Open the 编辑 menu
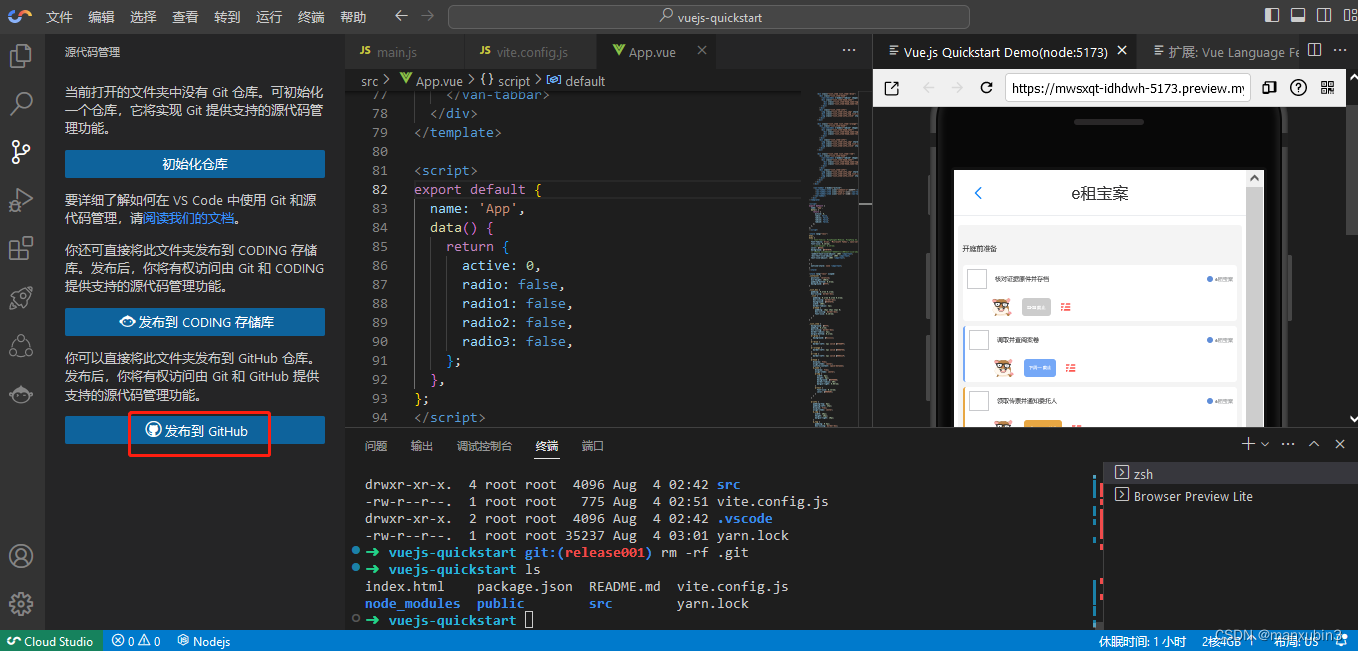1358x651 pixels. [x=101, y=17]
